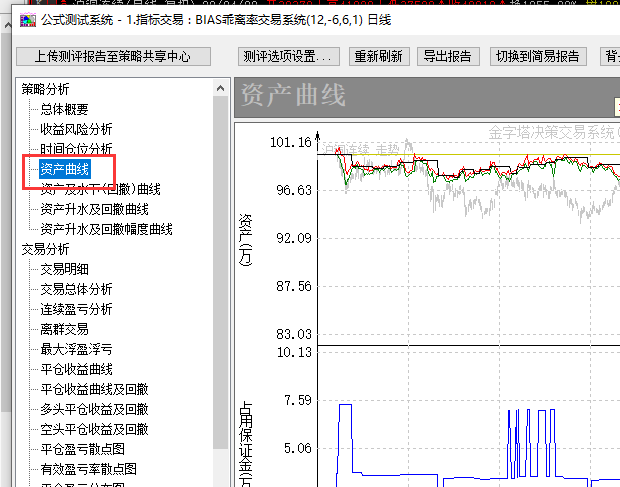The width and height of the screenshot is (620, 487).
Task: Open 平仓收益曲线及回撤 item
Action: point(95,389)
